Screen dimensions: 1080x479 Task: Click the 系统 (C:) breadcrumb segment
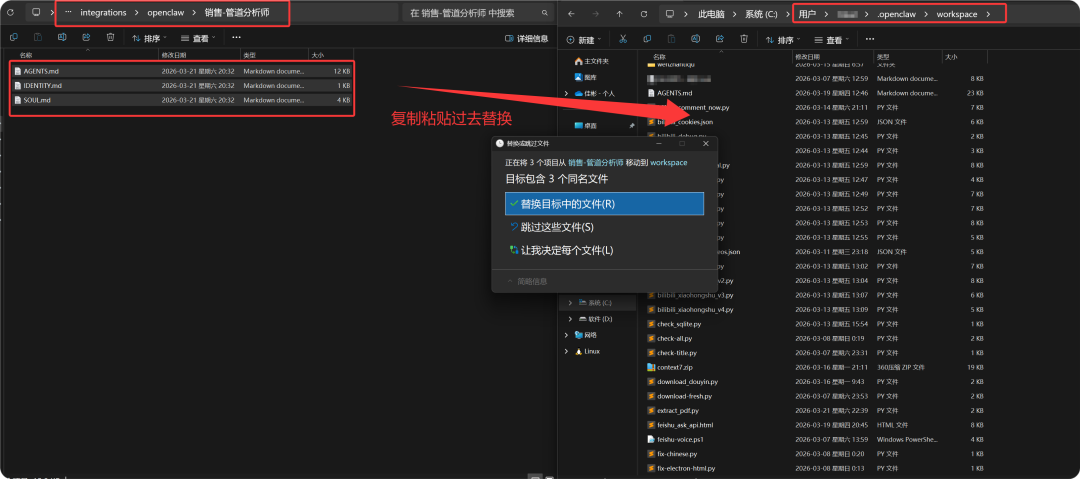pos(761,14)
